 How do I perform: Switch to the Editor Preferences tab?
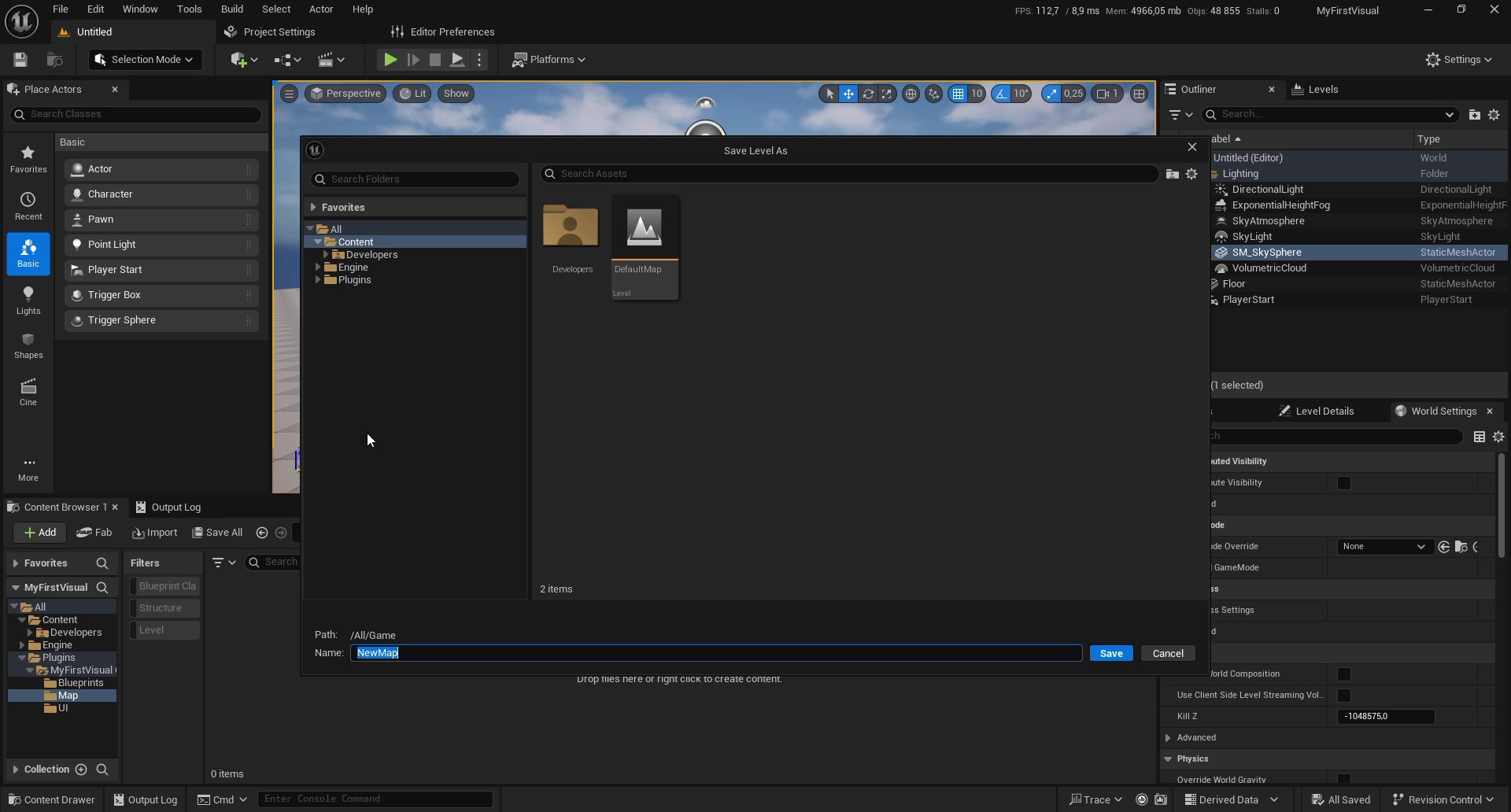tap(443, 32)
